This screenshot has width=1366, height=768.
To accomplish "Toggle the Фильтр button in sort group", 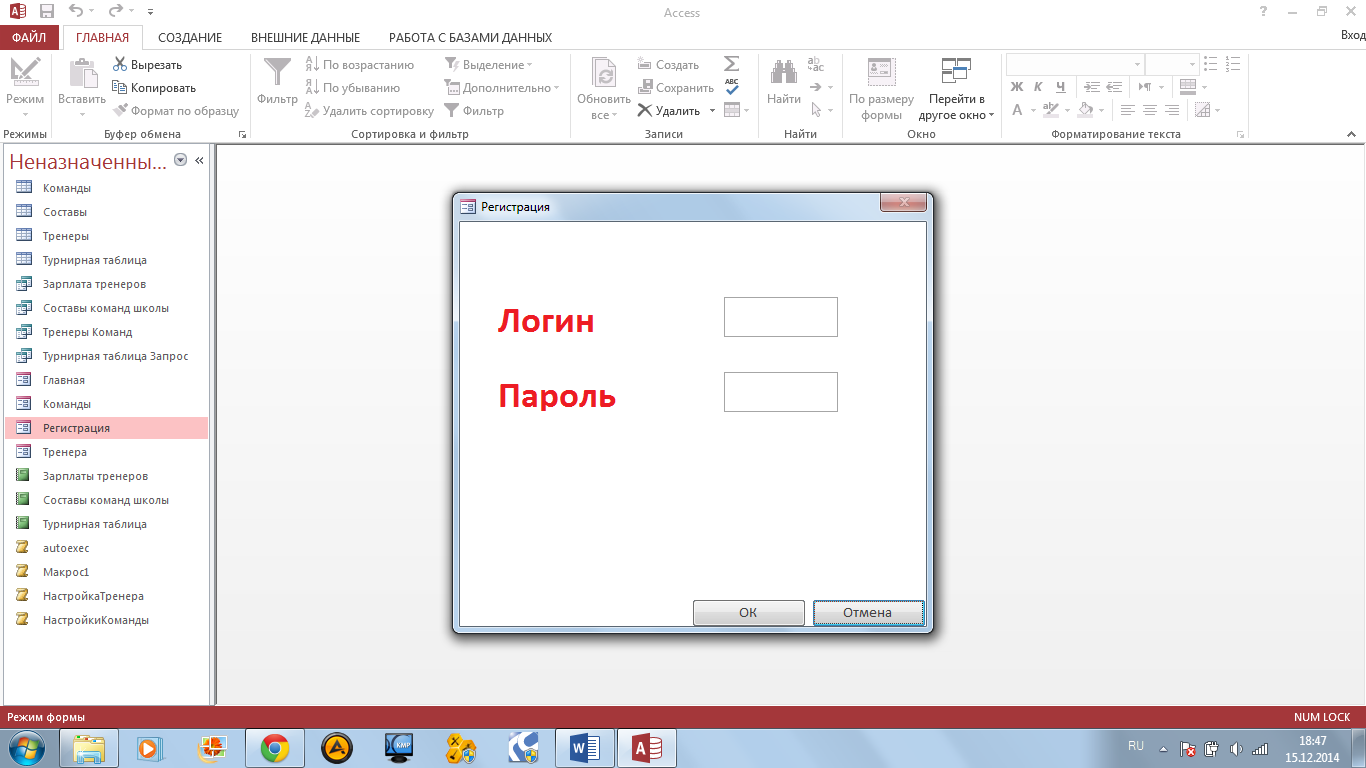I will point(474,110).
